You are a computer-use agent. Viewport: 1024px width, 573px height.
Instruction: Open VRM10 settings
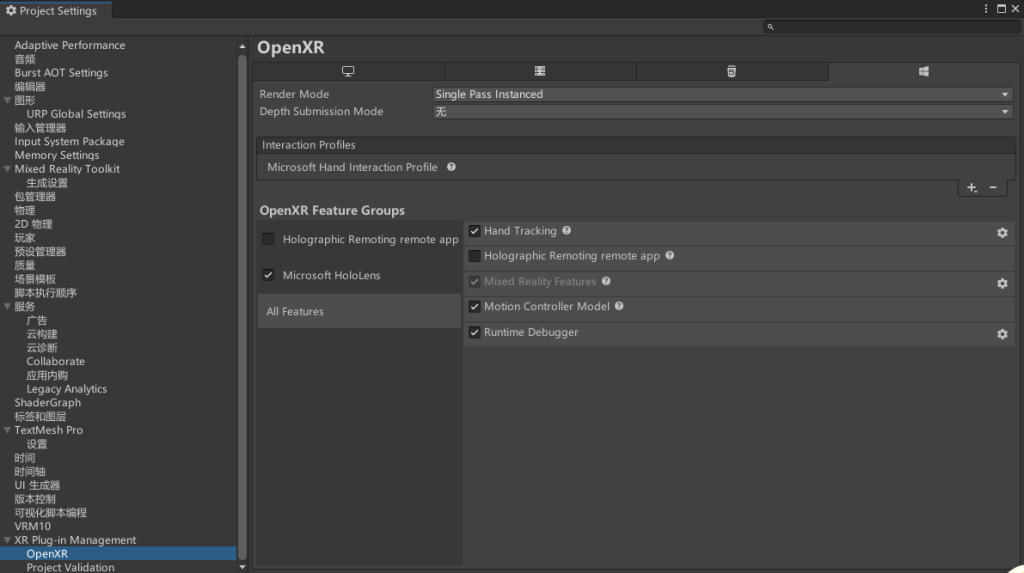(33, 526)
